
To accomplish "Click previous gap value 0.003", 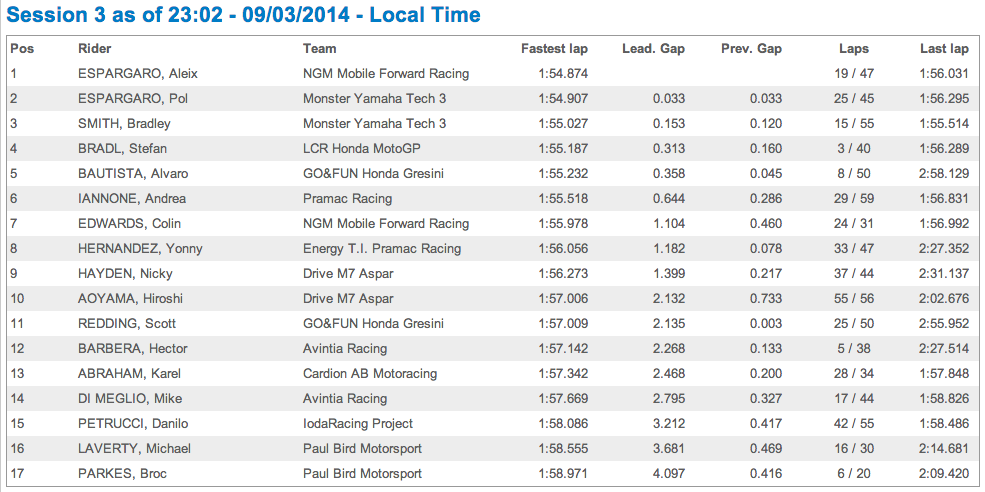I will (766, 324).
